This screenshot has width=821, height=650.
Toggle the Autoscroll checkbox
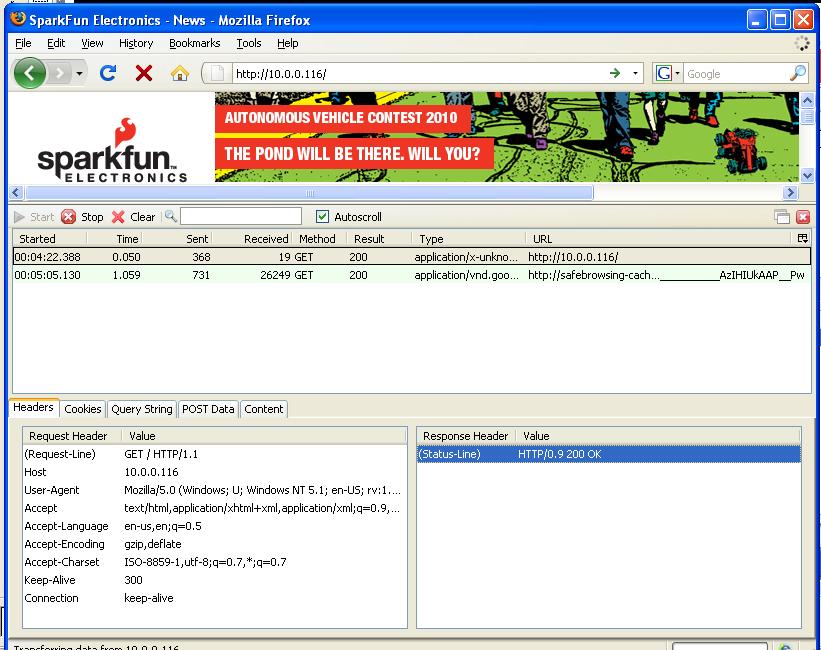pyautogui.click(x=322, y=217)
